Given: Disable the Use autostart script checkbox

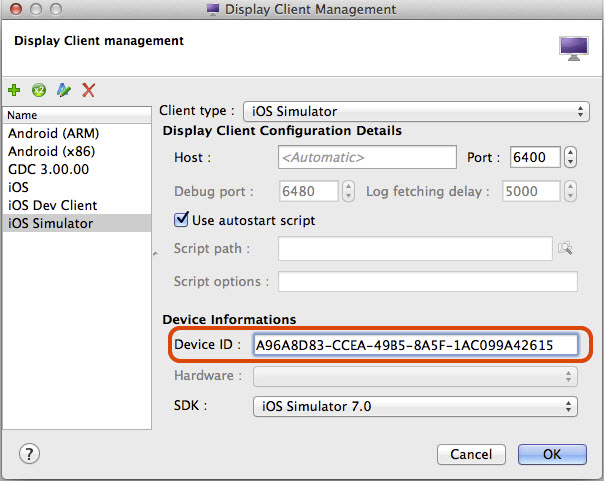Looking at the screenshot, I should pyautogui.click(x=182, y=219).
